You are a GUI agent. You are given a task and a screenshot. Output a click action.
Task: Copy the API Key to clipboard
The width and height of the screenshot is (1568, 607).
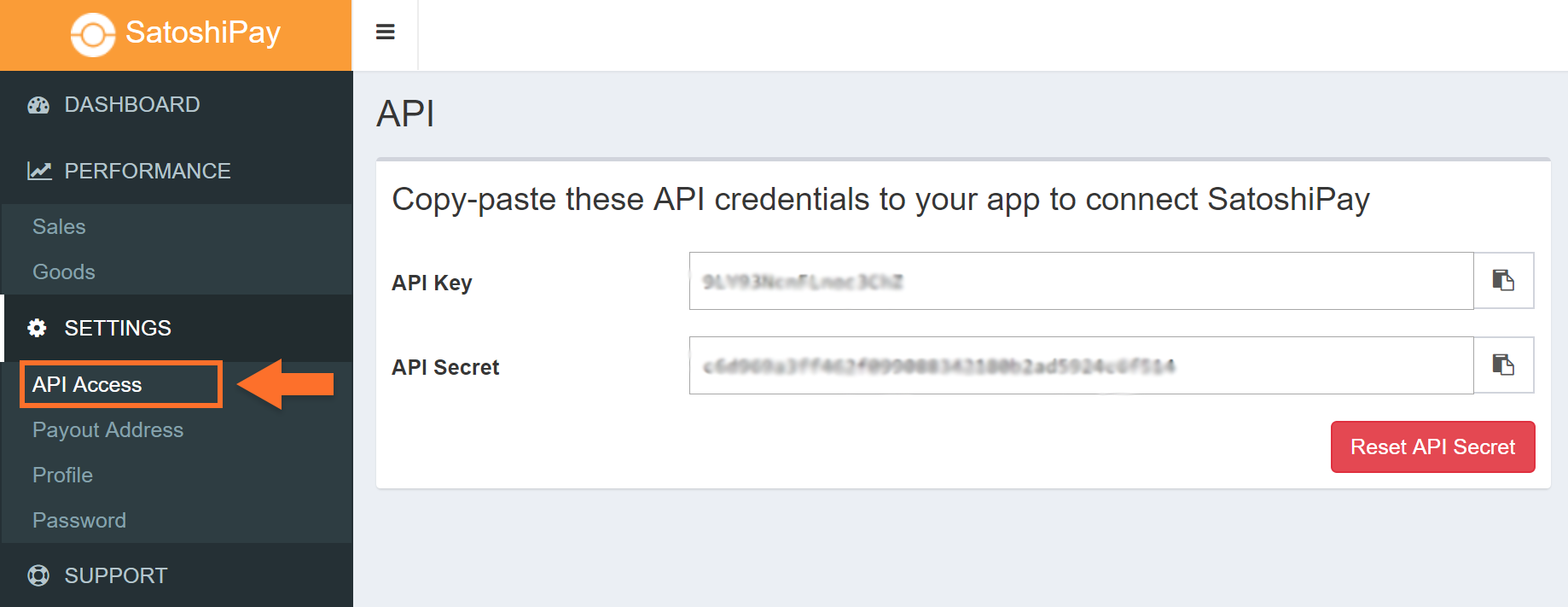[x=1502, y=280]
